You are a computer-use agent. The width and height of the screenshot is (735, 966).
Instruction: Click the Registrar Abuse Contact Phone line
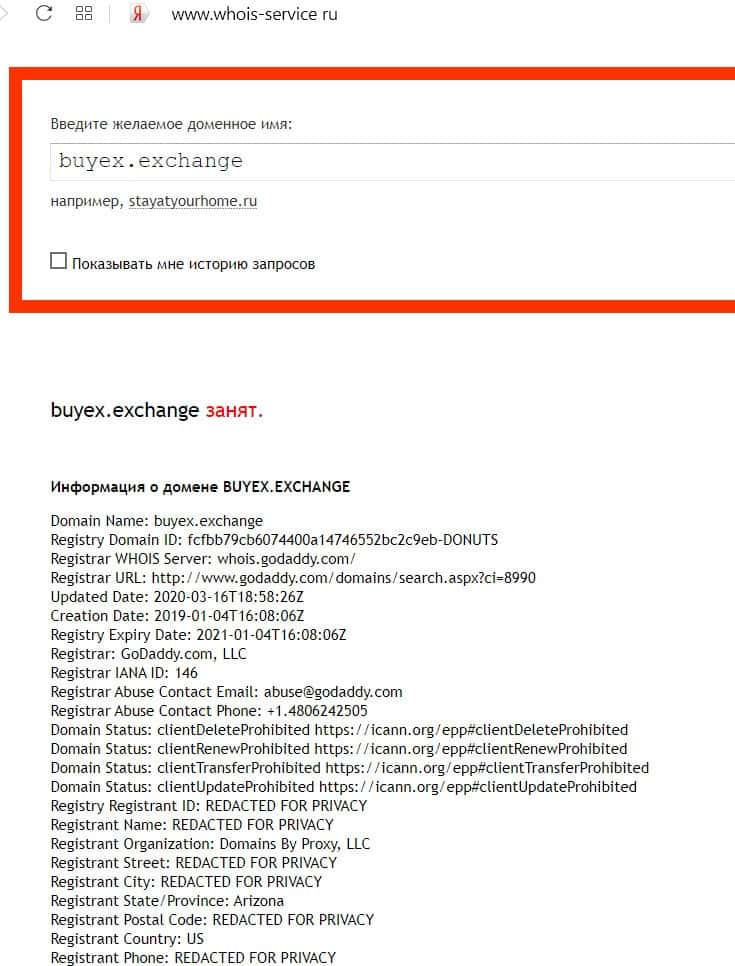click(209, 712)
